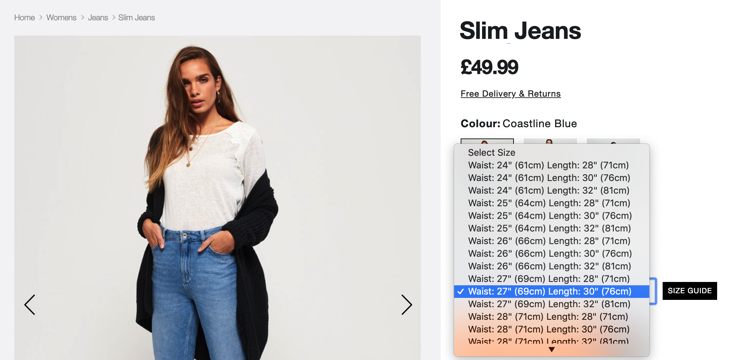Show the previous product image with left arrow
This screenshot has width=752, height=360.
click(30, 305)
